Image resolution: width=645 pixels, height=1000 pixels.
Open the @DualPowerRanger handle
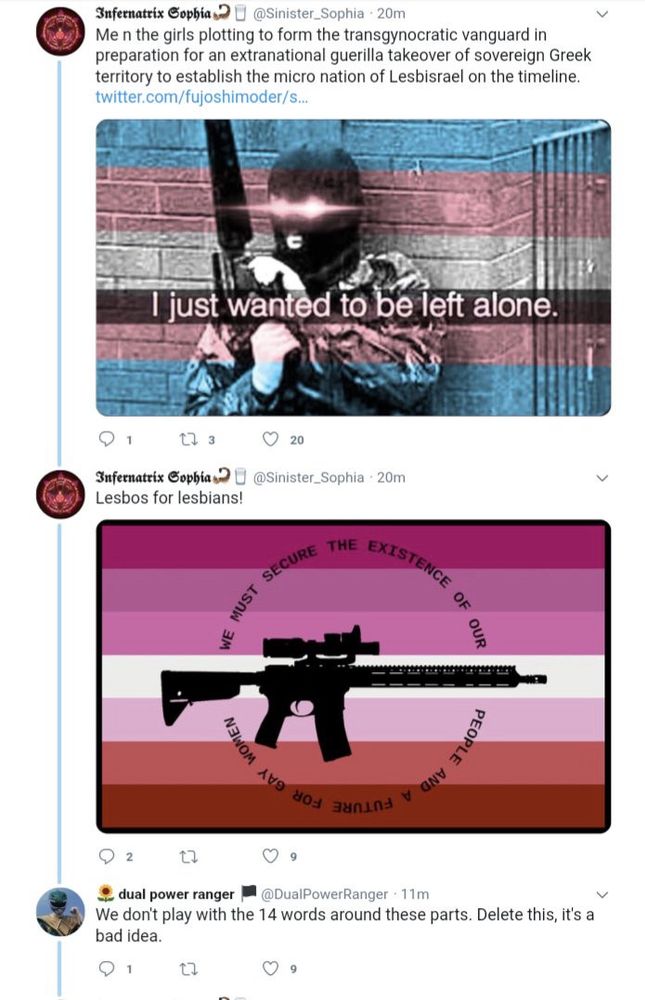pyautogui.click(x=324, y=894)
